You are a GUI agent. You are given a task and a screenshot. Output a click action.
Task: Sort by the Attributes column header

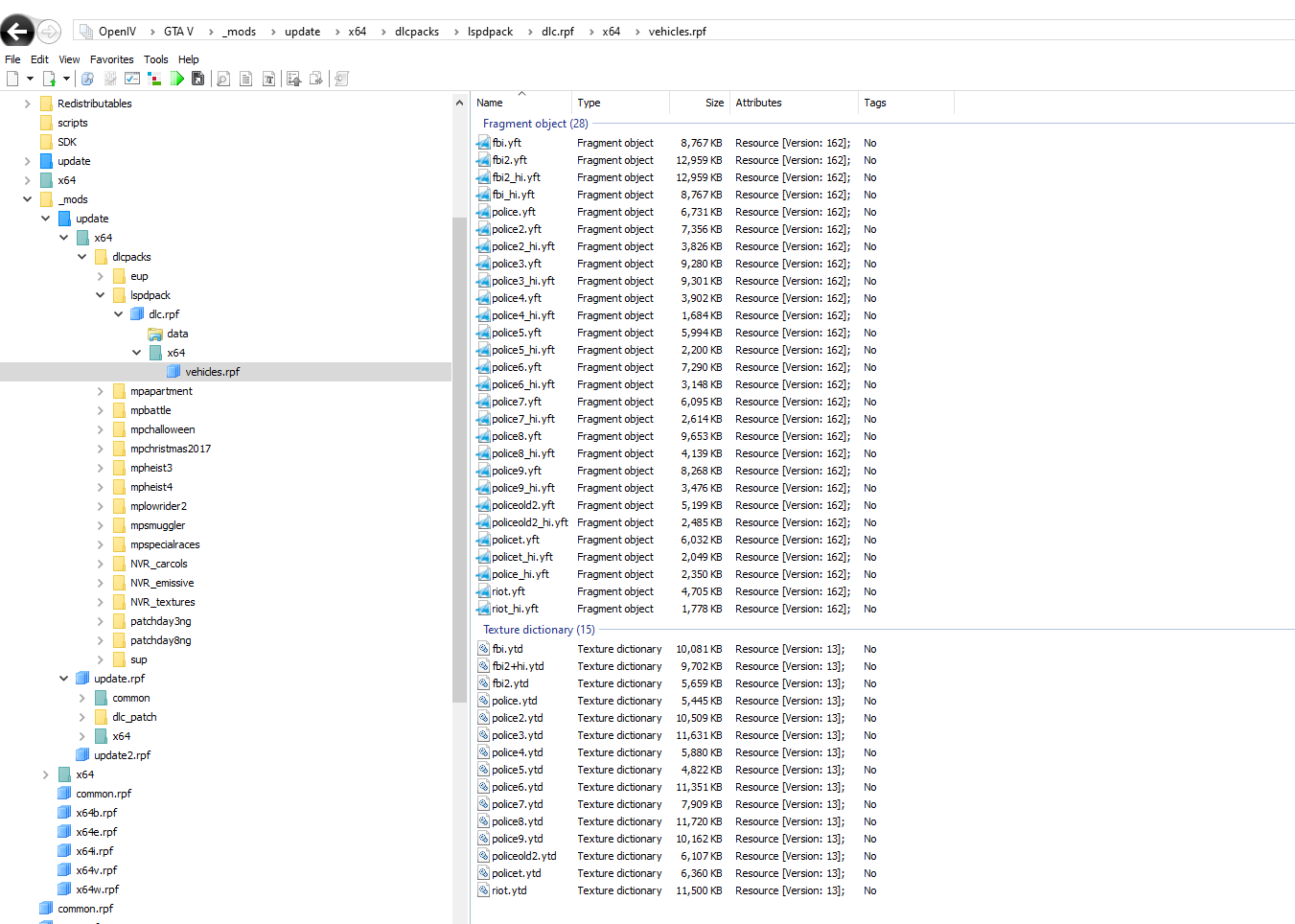point(794,103)
